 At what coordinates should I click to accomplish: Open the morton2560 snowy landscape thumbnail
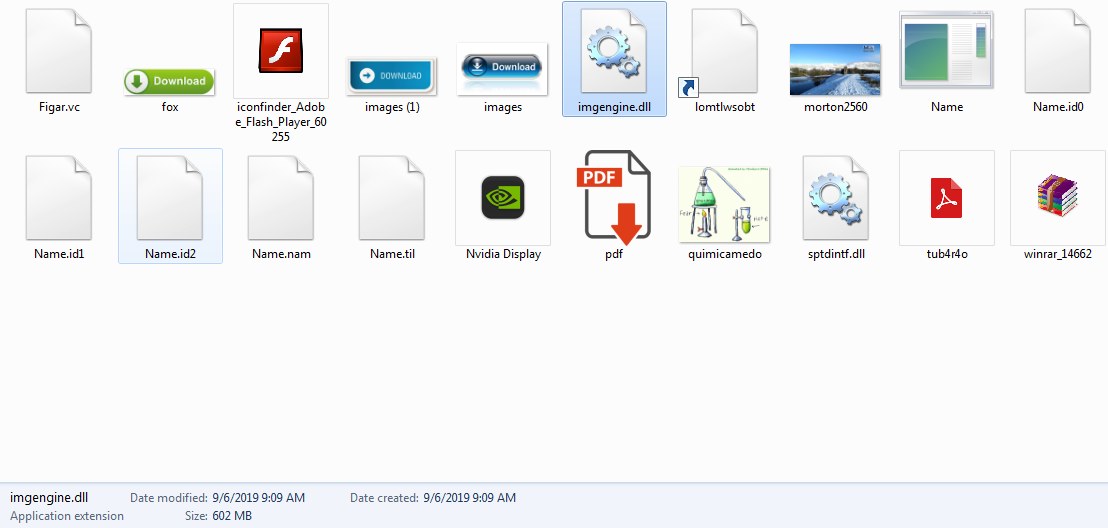(x=835, y=69)
